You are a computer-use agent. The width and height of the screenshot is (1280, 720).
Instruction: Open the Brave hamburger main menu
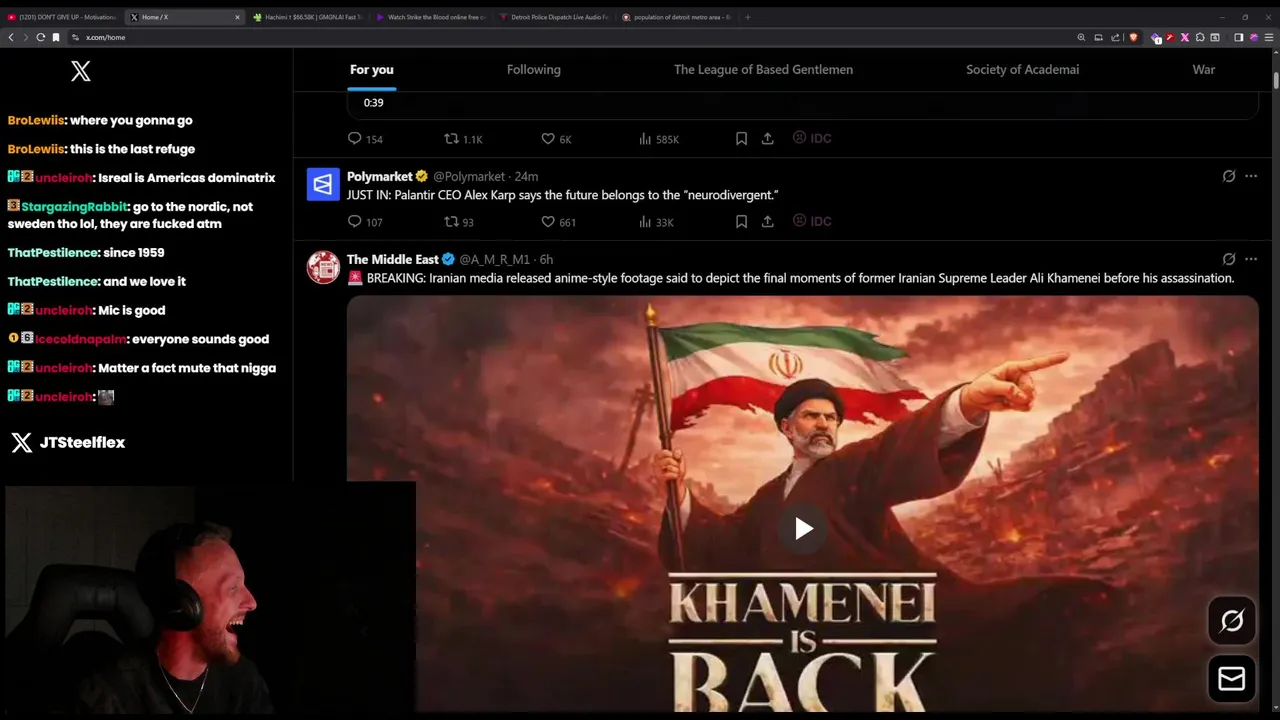click(x=1269, y=37)
